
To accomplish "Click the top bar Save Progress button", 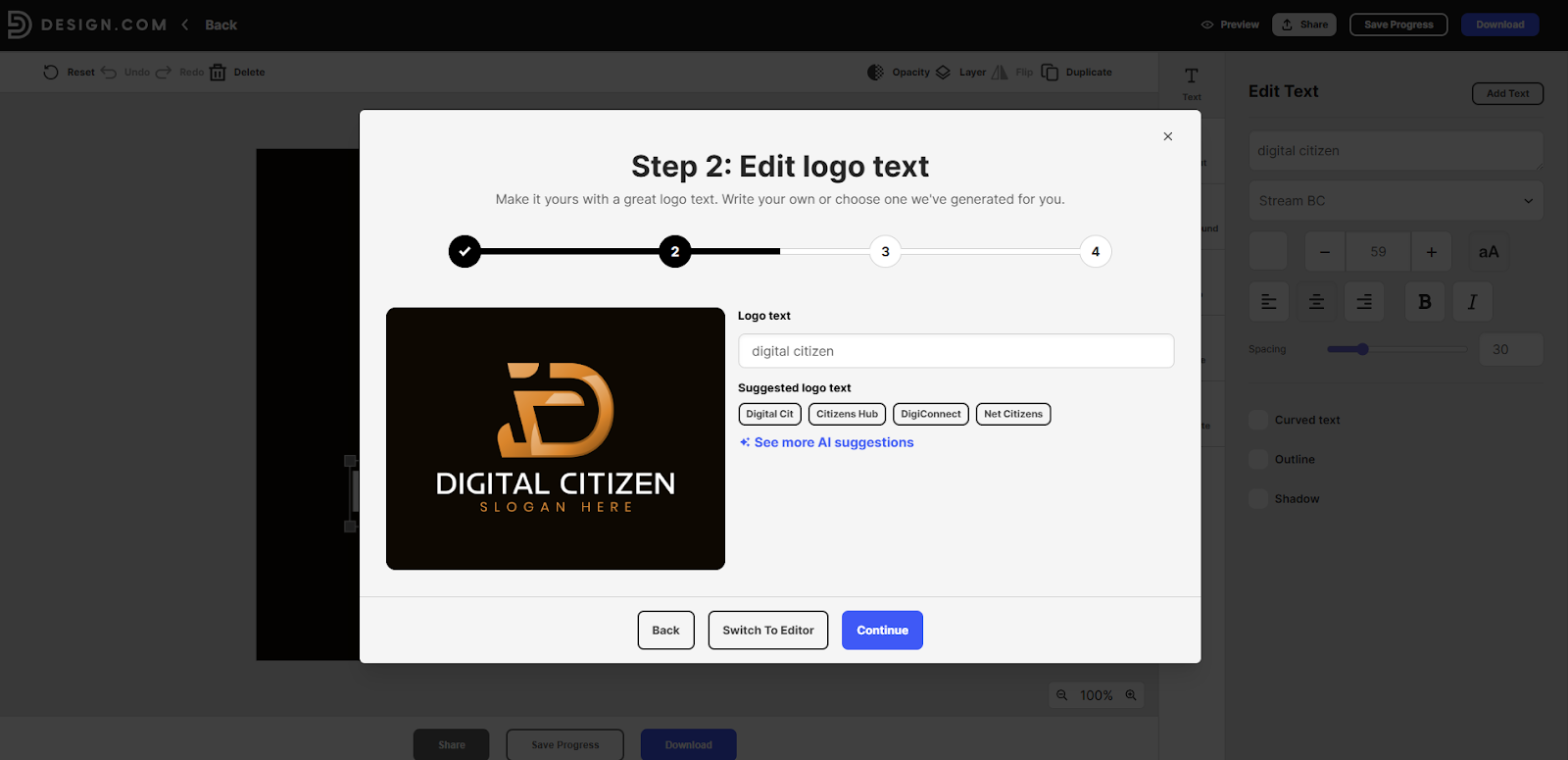I will click(1398, 25).
